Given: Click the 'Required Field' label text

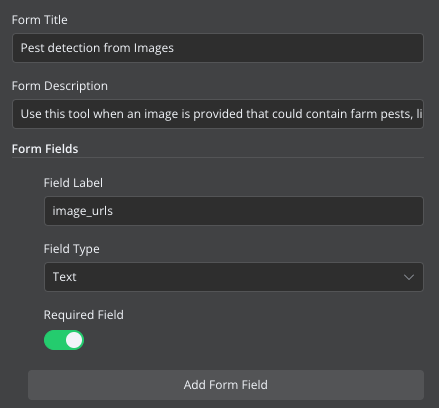Looking at the screenshot, I should (x=84, y=315).
